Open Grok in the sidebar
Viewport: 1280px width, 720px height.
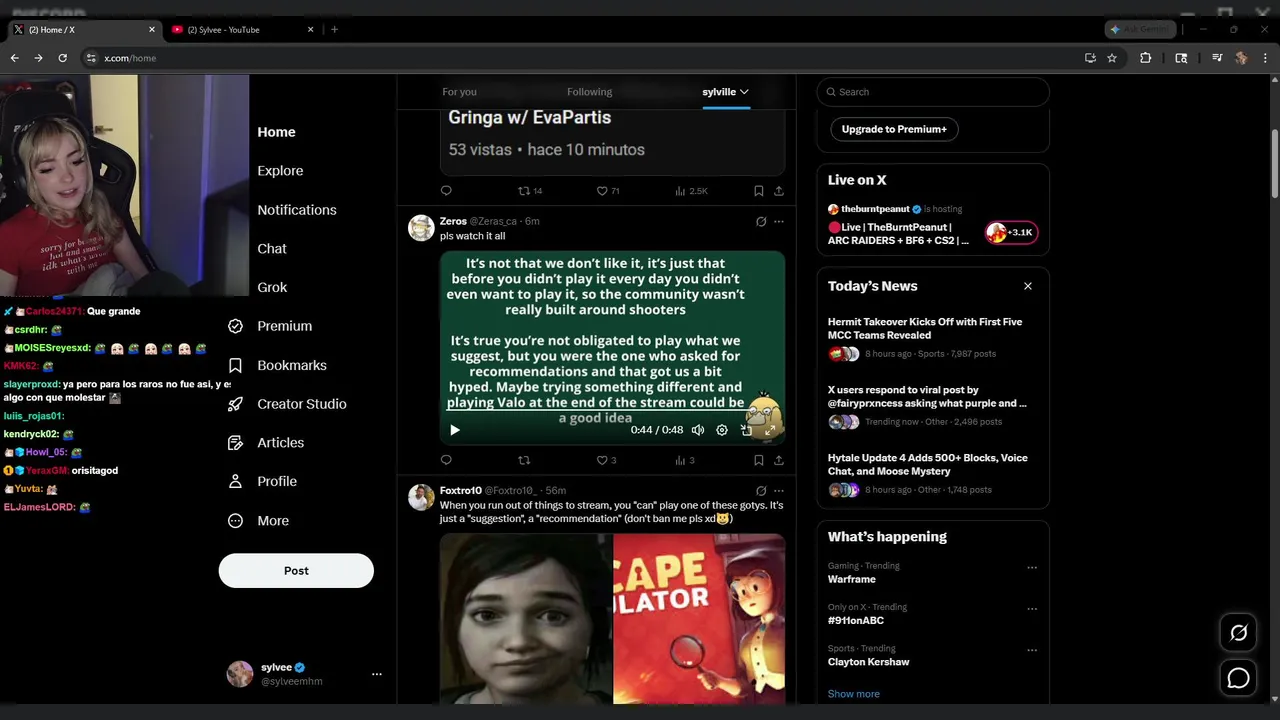tap(272, 287)
